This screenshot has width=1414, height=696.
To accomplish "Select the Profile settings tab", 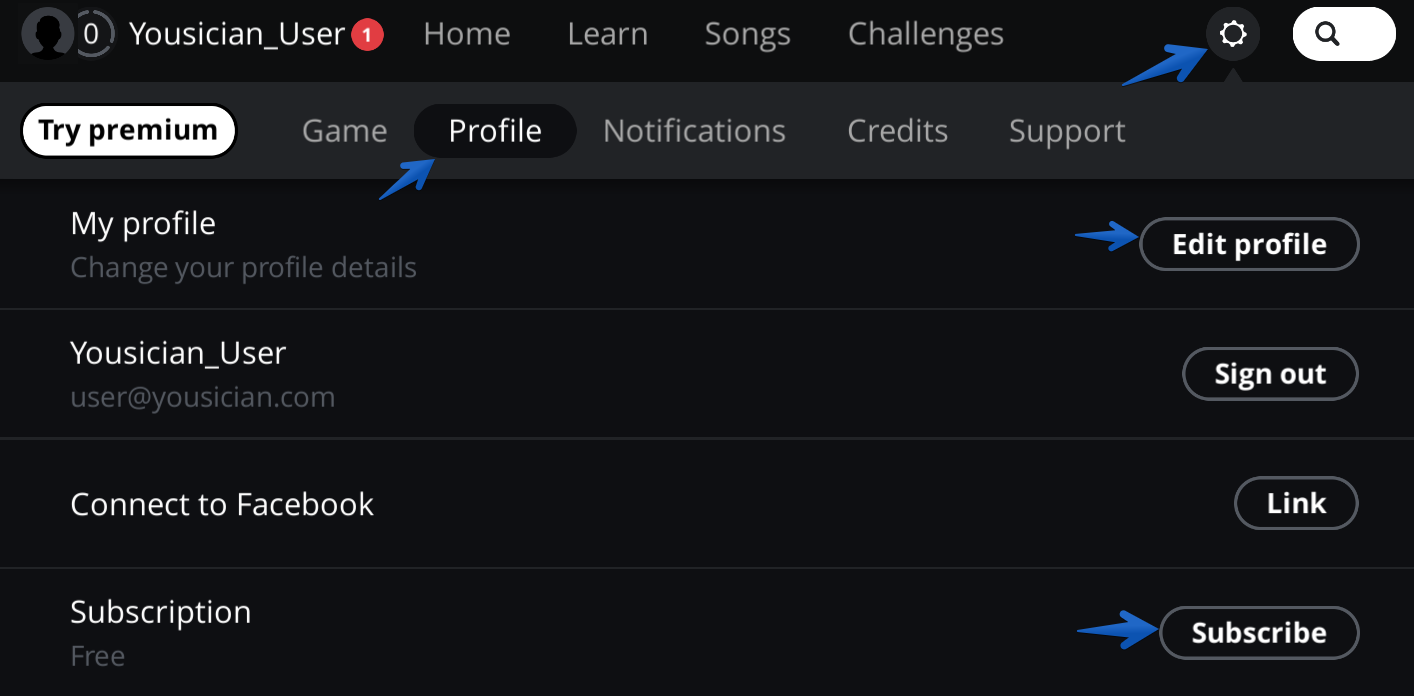I will click(x=495, y=131).
